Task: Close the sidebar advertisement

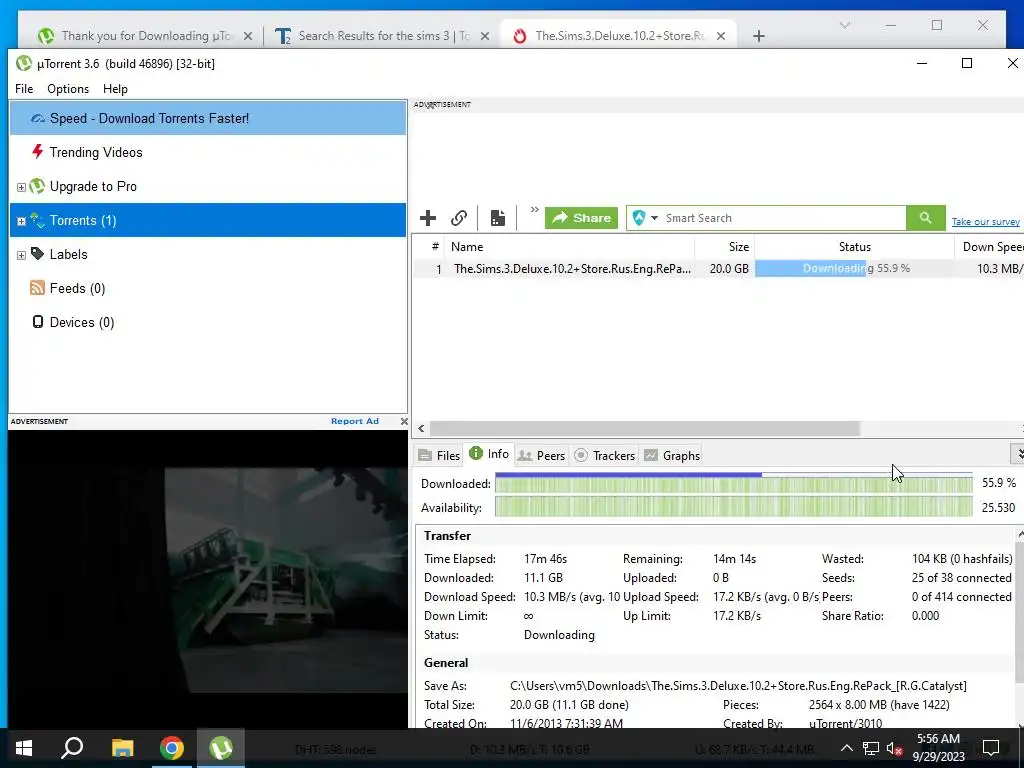Action: 404,422
